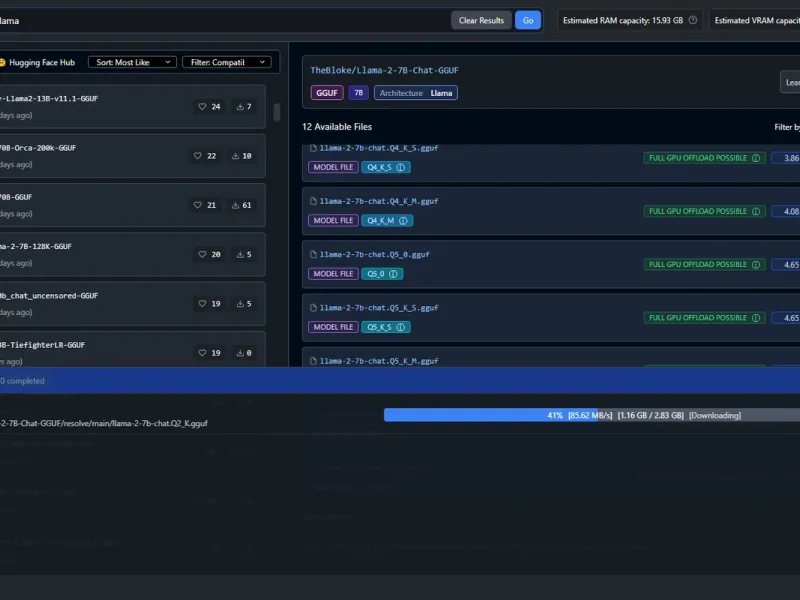Click info icon on Q5_K_S badge

(x=401, y=327)
